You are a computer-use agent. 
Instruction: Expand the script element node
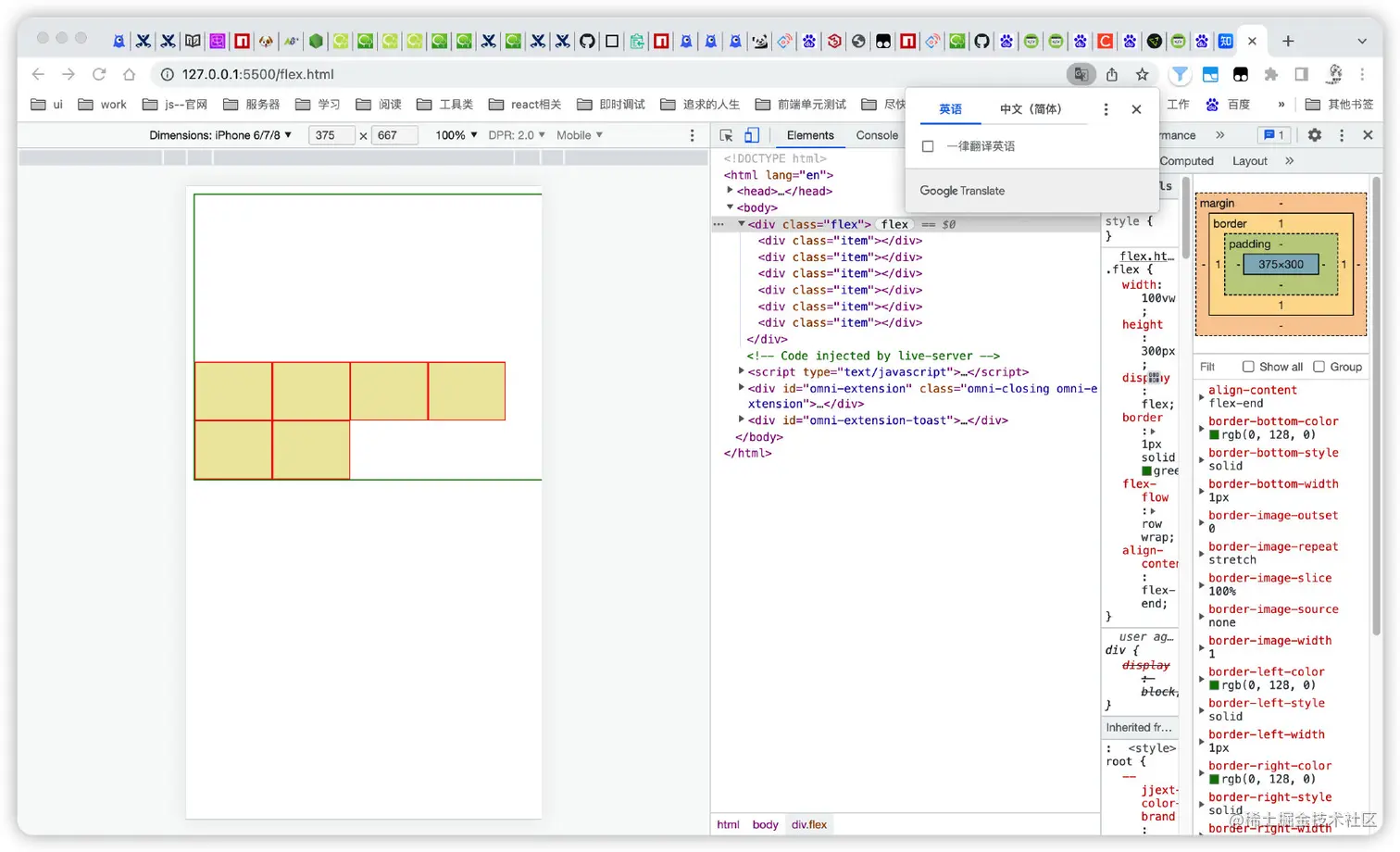[x=741, y=371]
